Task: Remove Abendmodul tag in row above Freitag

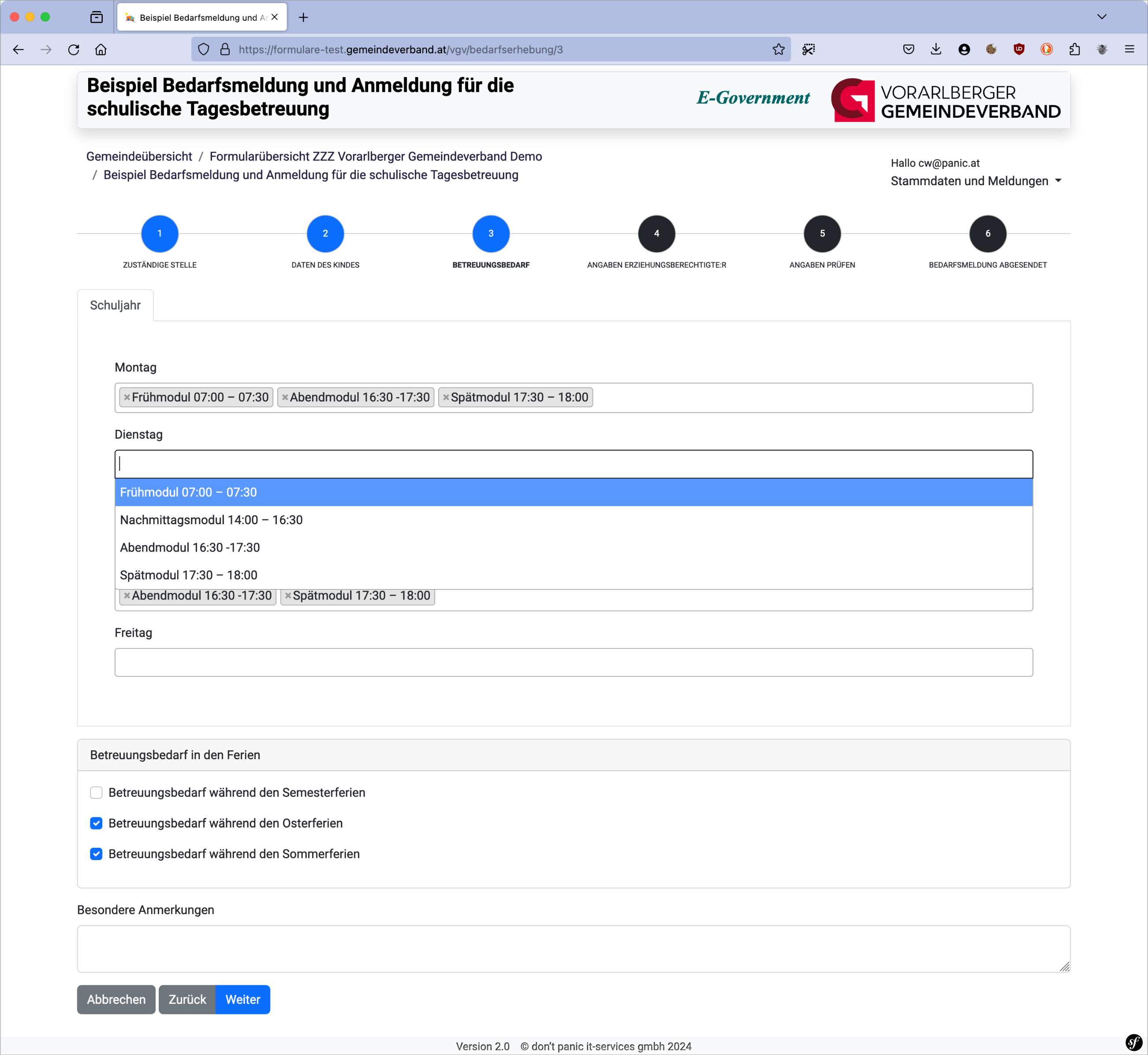Action: [x=127, y=596]
